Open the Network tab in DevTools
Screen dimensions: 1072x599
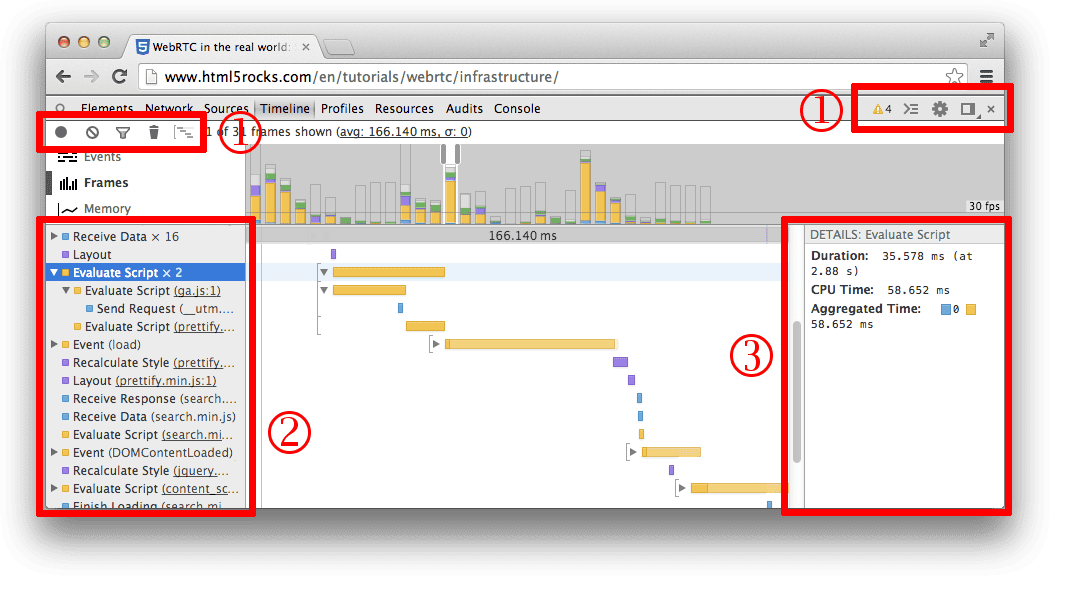coord(169,109)
